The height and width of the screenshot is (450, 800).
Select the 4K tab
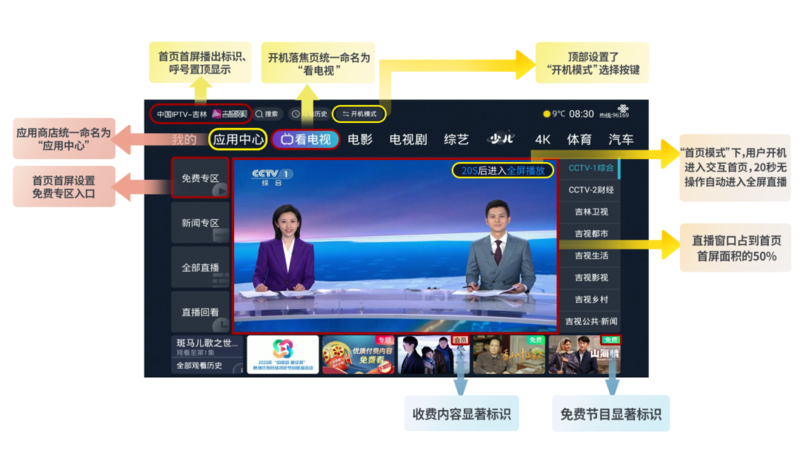(x=543, y=140)
